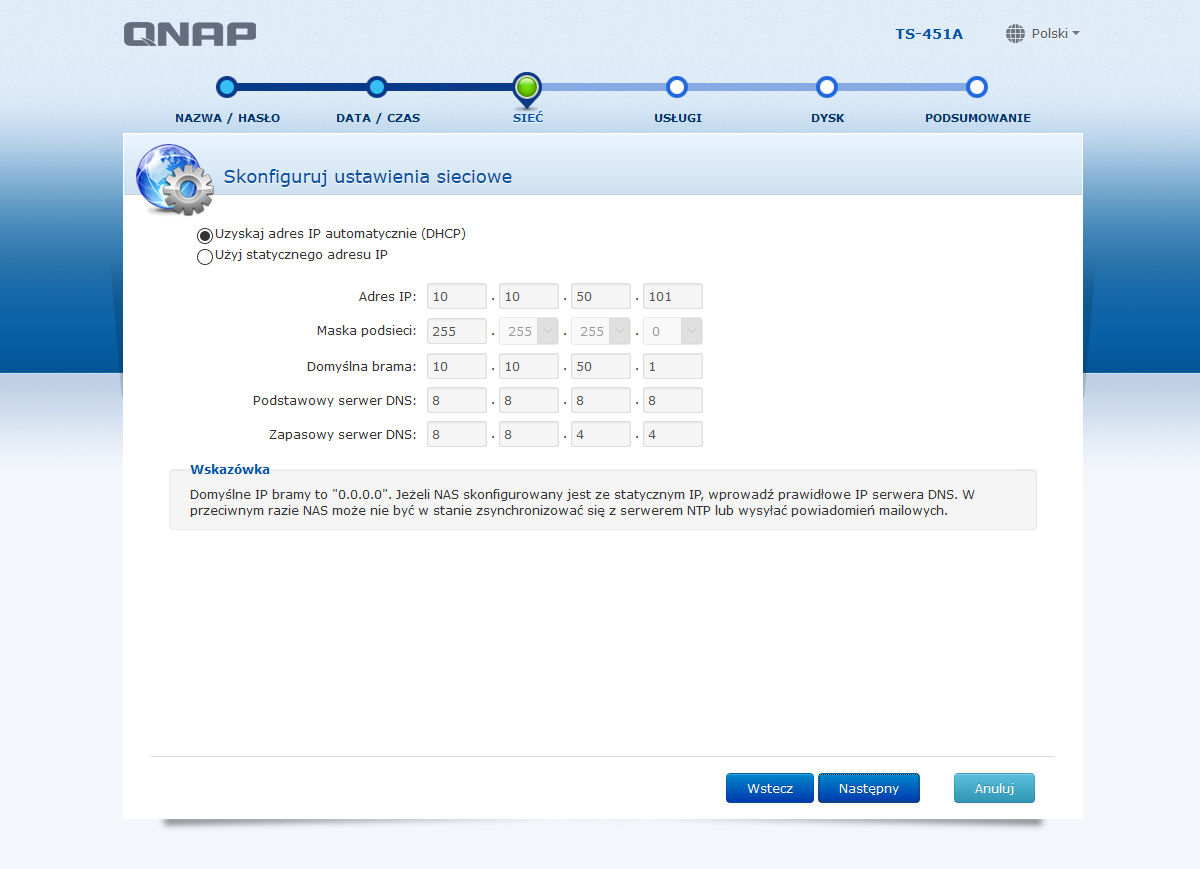Select Uzyskaj adres IP automatycznie (DHCP)
The height and width of the screenshot is (869, 1200).
point(205,235)
